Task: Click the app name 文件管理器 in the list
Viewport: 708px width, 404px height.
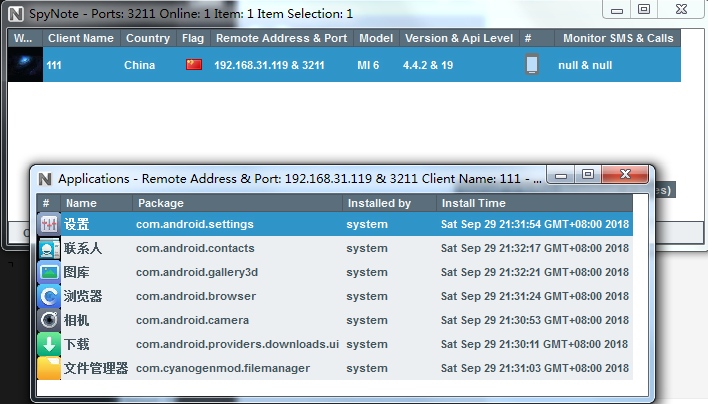Action: (x=96, y=368)
